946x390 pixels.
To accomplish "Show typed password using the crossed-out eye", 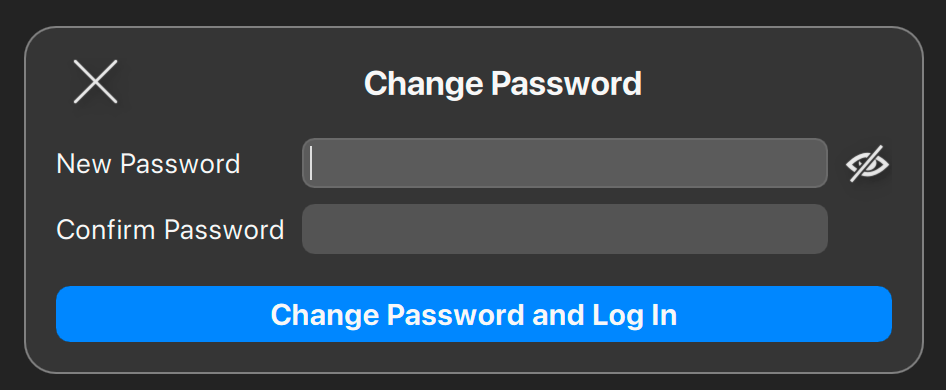I will [x=868, y=164].
